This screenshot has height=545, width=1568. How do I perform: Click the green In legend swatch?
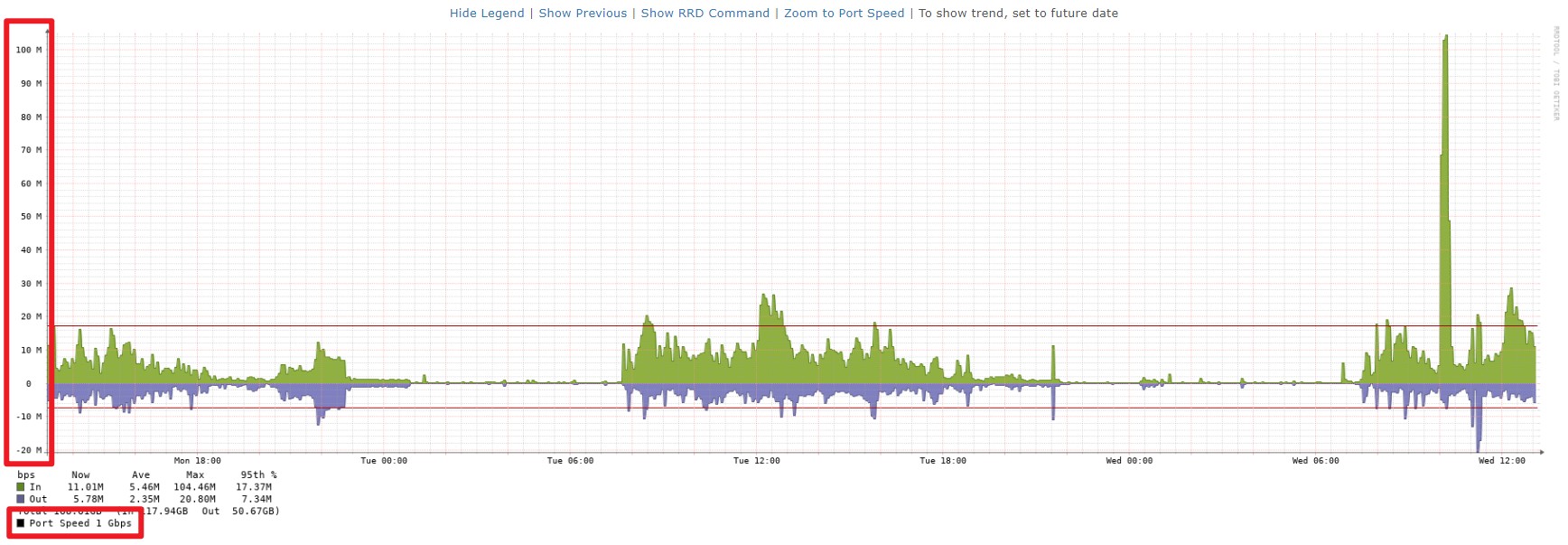(x=21, y=487)
